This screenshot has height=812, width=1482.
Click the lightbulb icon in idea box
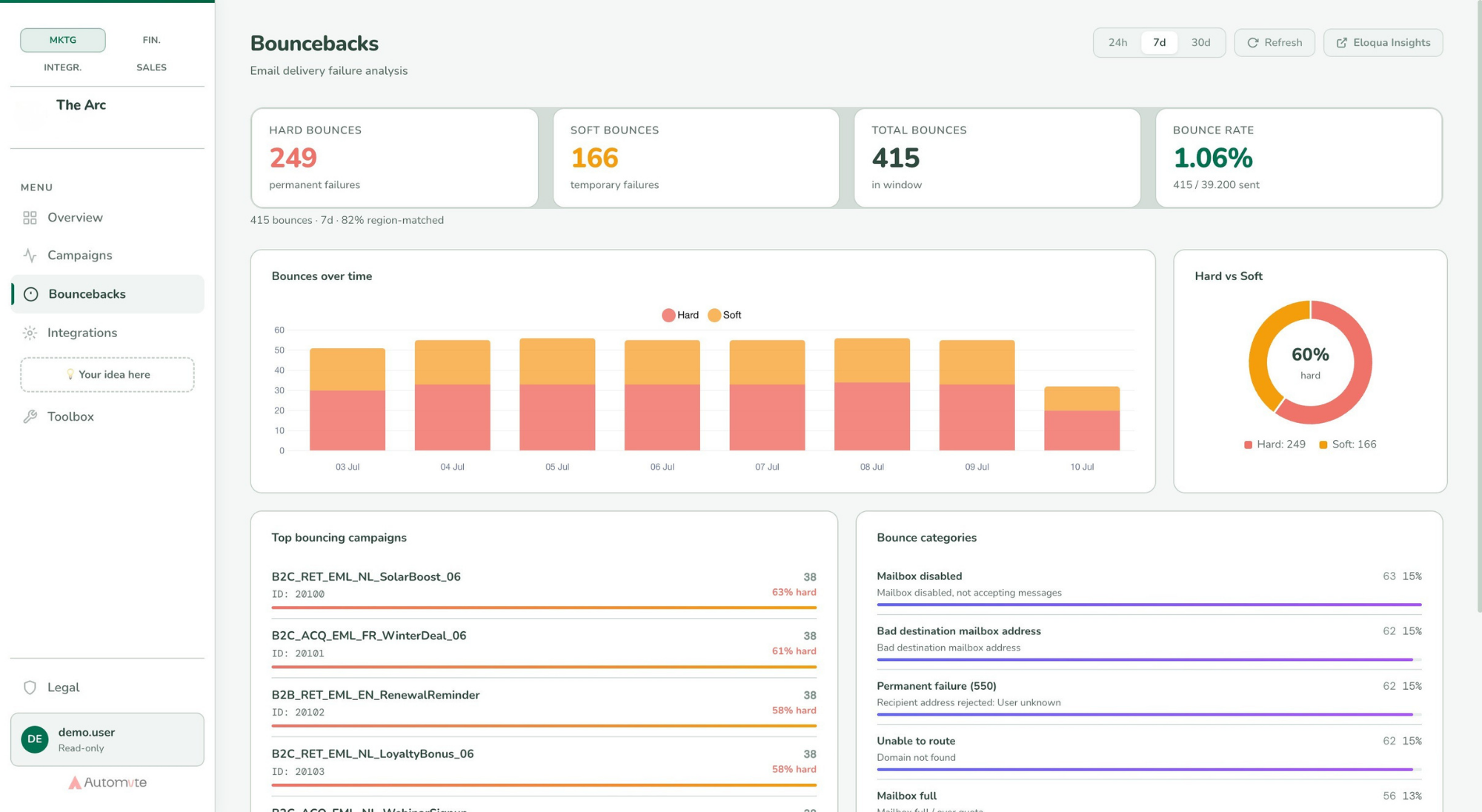[x=70, y=375]
